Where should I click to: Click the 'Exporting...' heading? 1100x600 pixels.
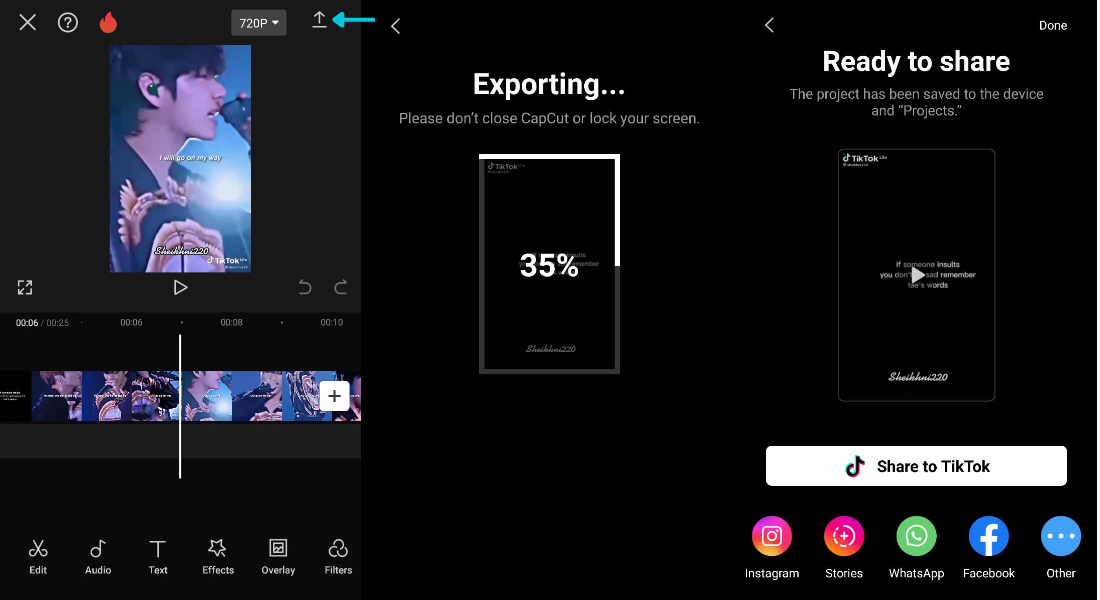tap(549, 84)
